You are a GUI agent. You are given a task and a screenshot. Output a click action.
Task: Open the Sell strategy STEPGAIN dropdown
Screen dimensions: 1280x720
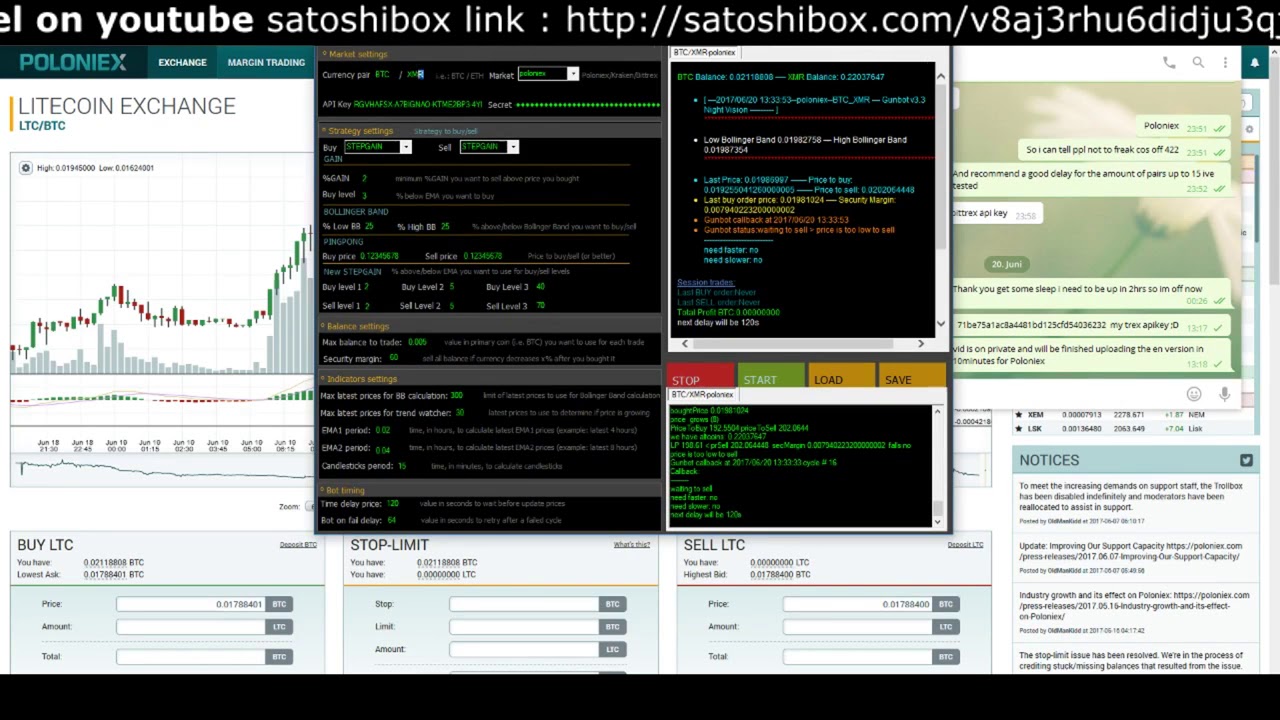click(513, 147)
